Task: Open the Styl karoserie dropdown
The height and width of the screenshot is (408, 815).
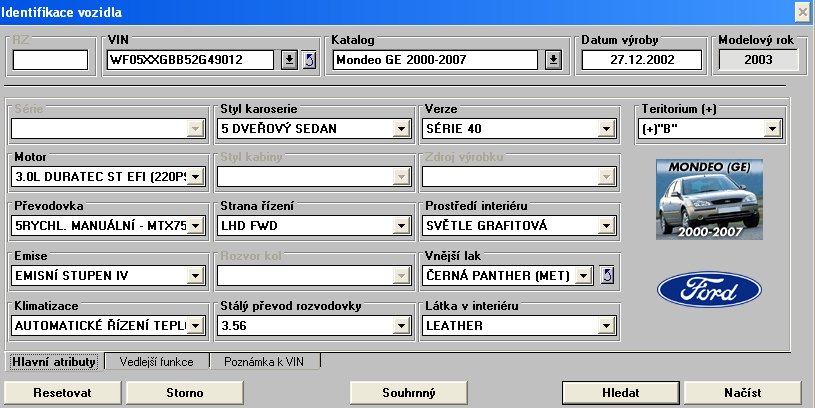Action: (x=401, y=129)
